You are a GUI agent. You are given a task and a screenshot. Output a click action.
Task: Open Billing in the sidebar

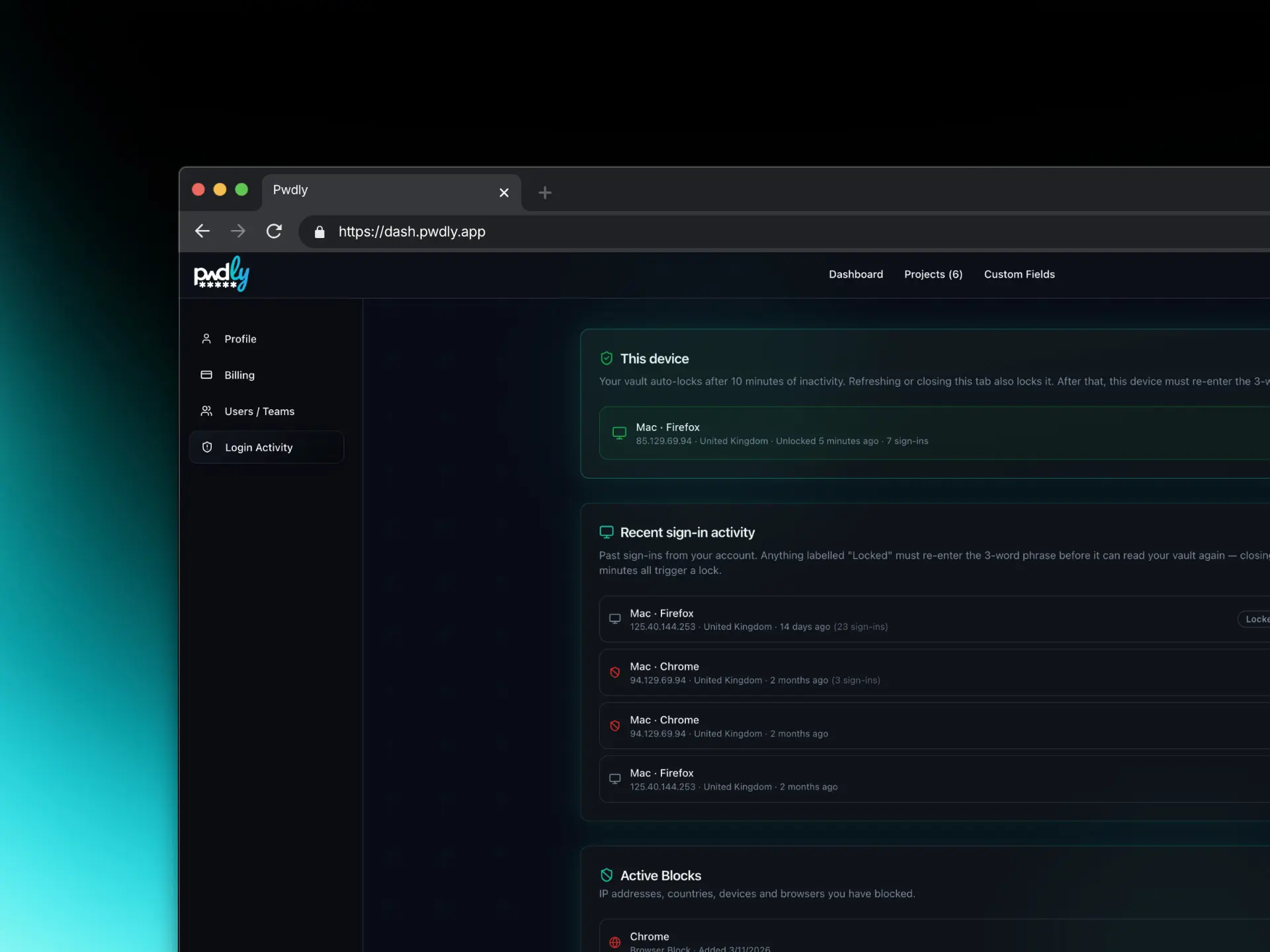tap(267, 375)
